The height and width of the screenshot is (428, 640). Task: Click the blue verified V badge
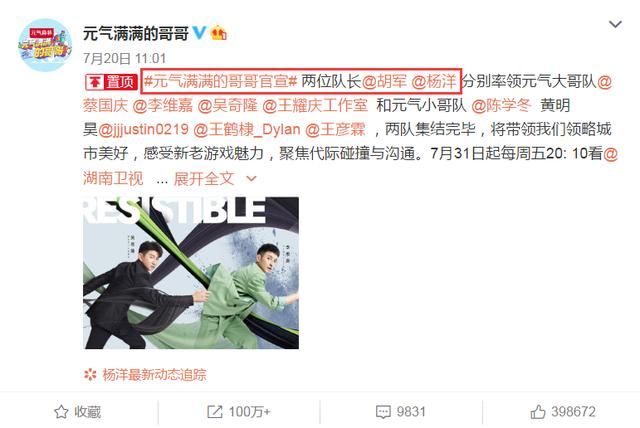[199, 33]
